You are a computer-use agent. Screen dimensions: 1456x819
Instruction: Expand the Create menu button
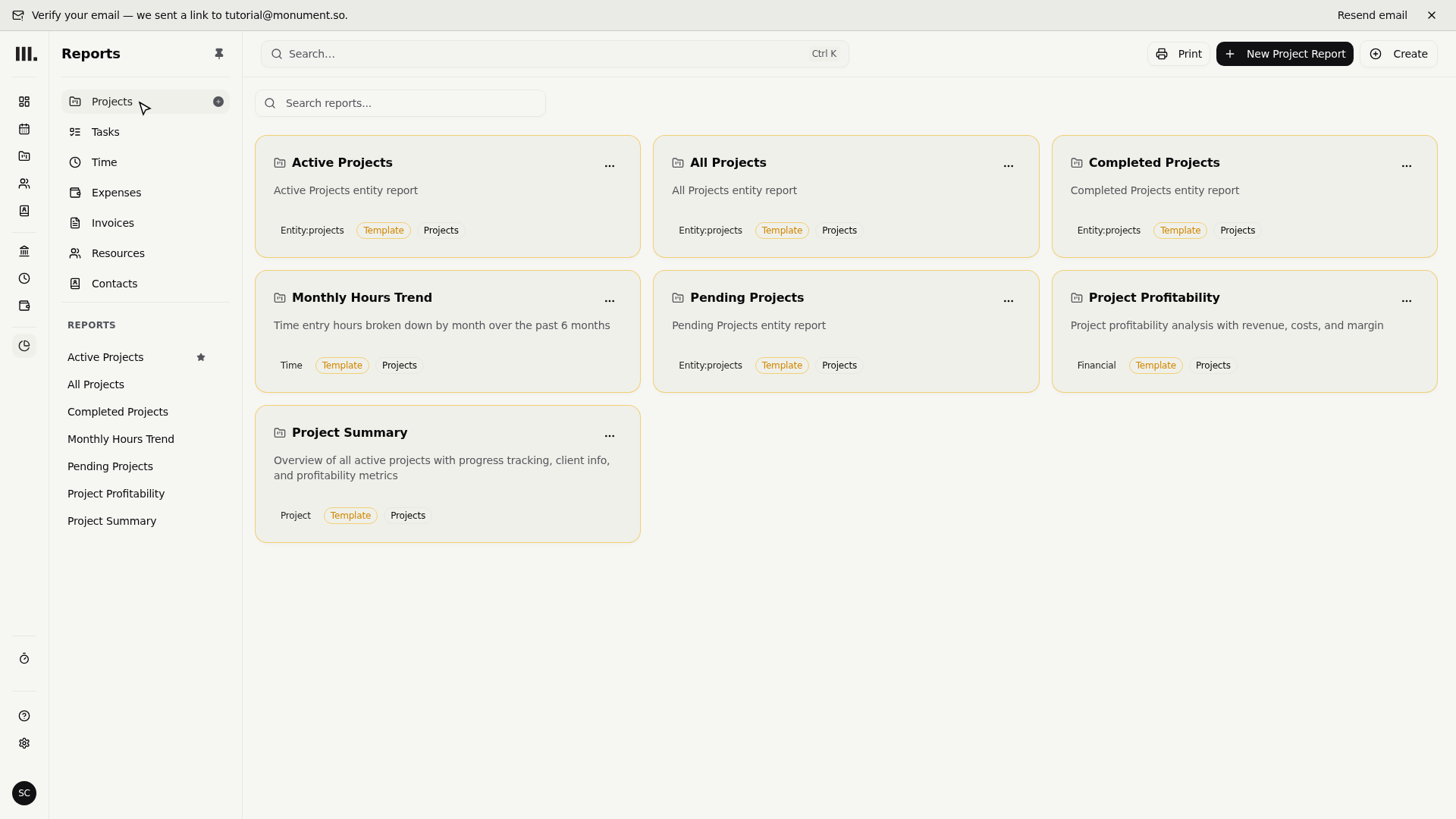1398,54
